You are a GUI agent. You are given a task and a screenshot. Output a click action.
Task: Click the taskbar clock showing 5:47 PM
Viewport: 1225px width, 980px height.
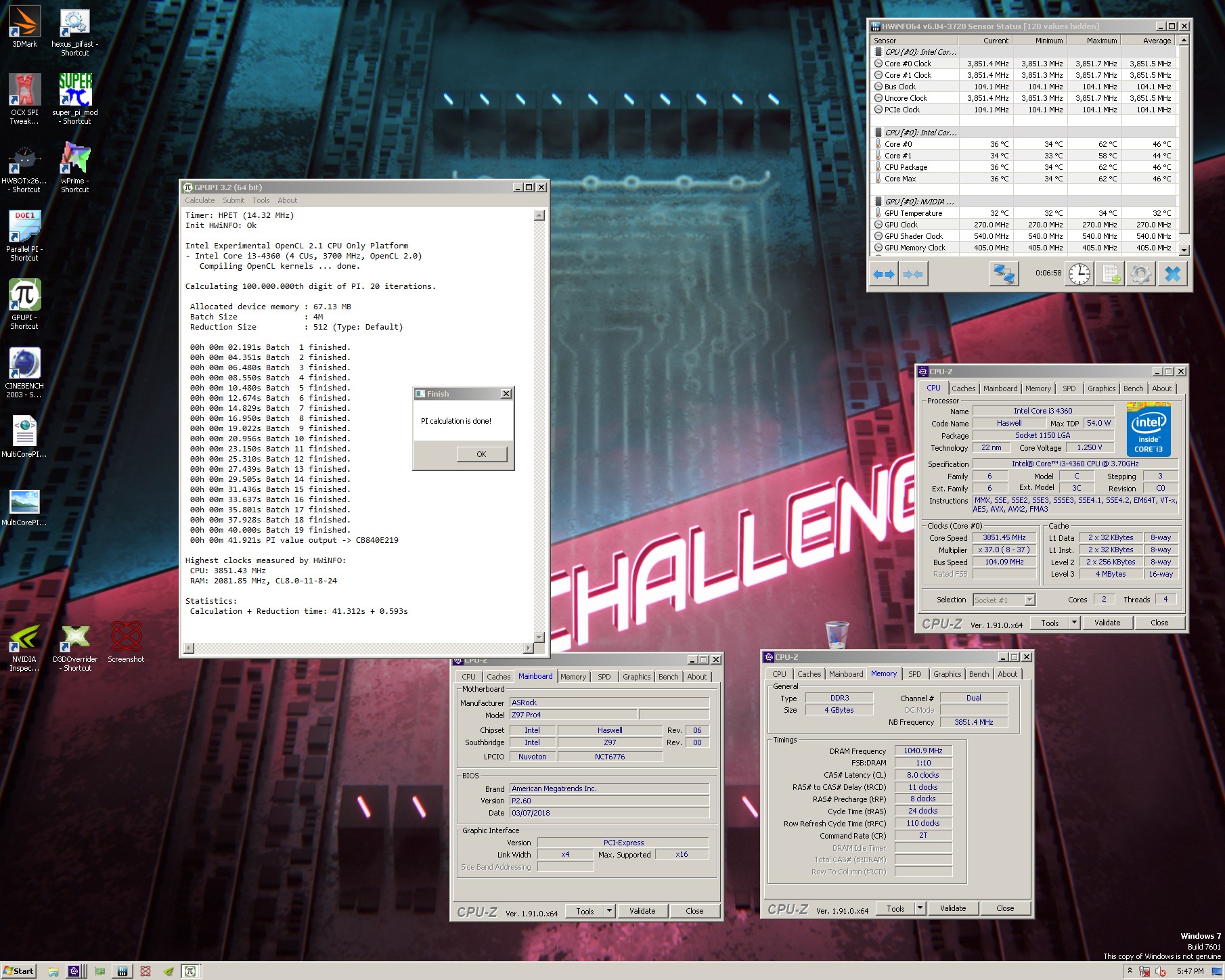[1190, 971]
